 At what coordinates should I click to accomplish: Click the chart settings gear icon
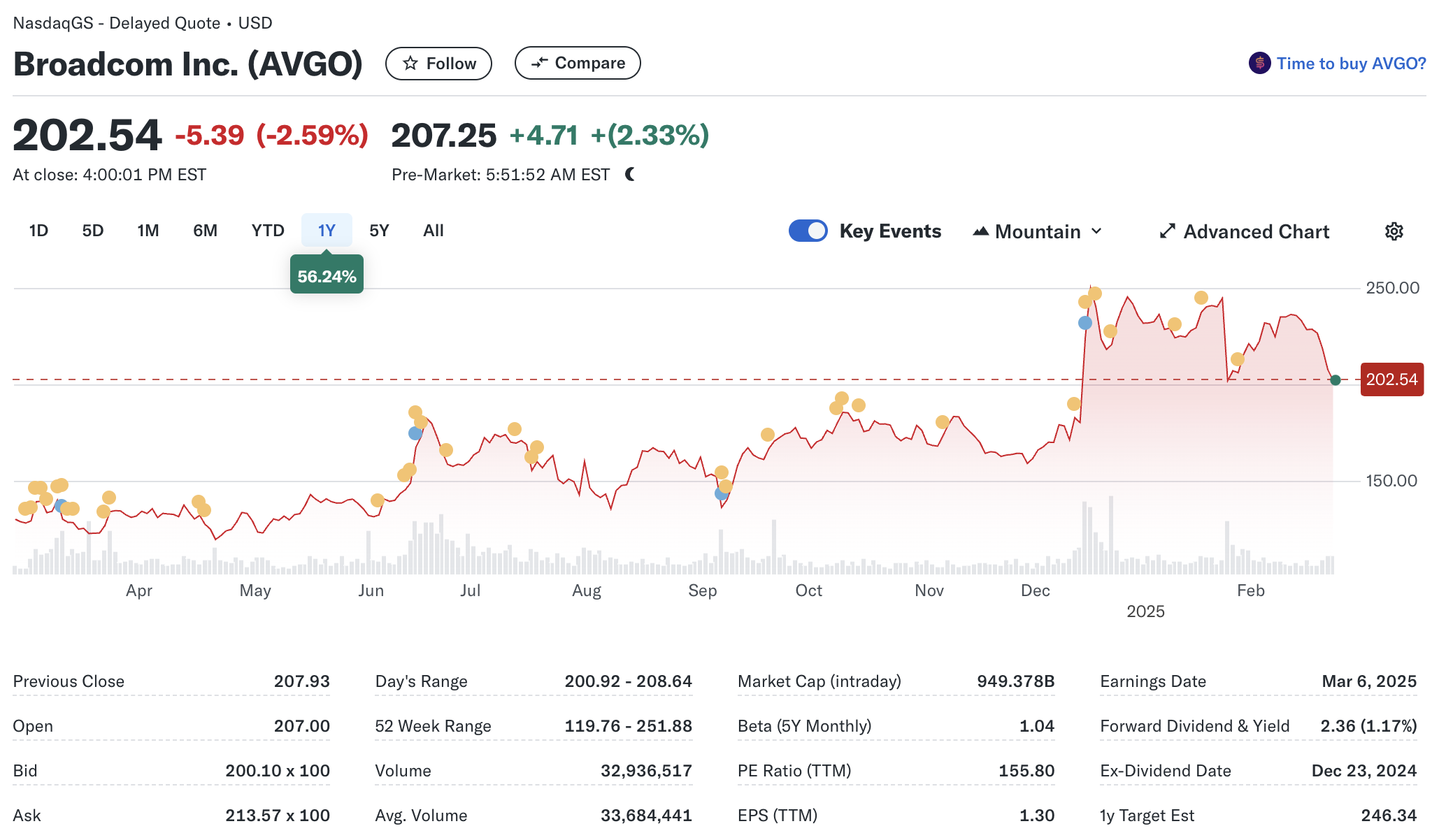(1394, 231)
